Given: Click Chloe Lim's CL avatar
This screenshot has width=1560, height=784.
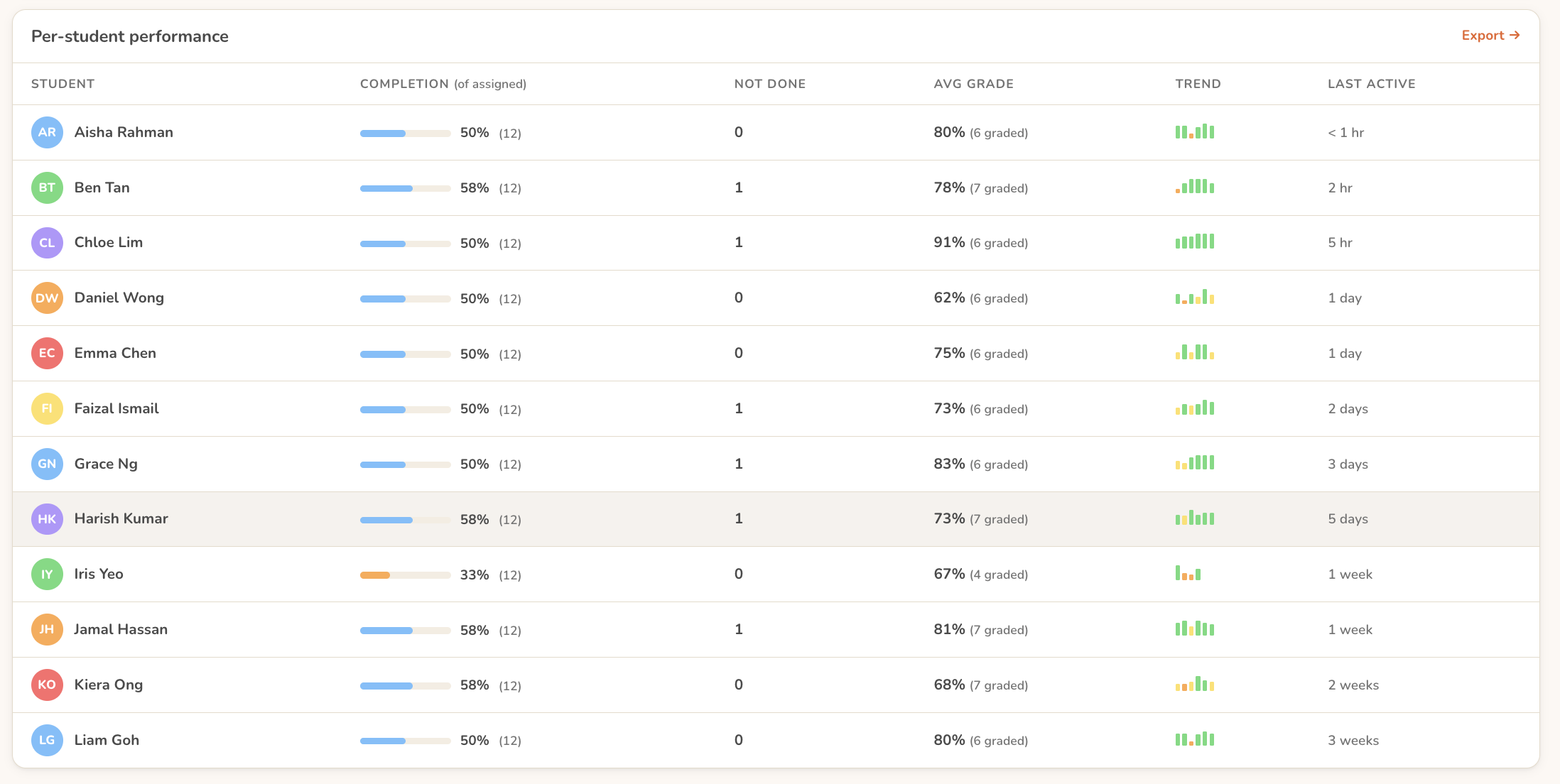Looking at the screenshot, I should pos(47,243).
